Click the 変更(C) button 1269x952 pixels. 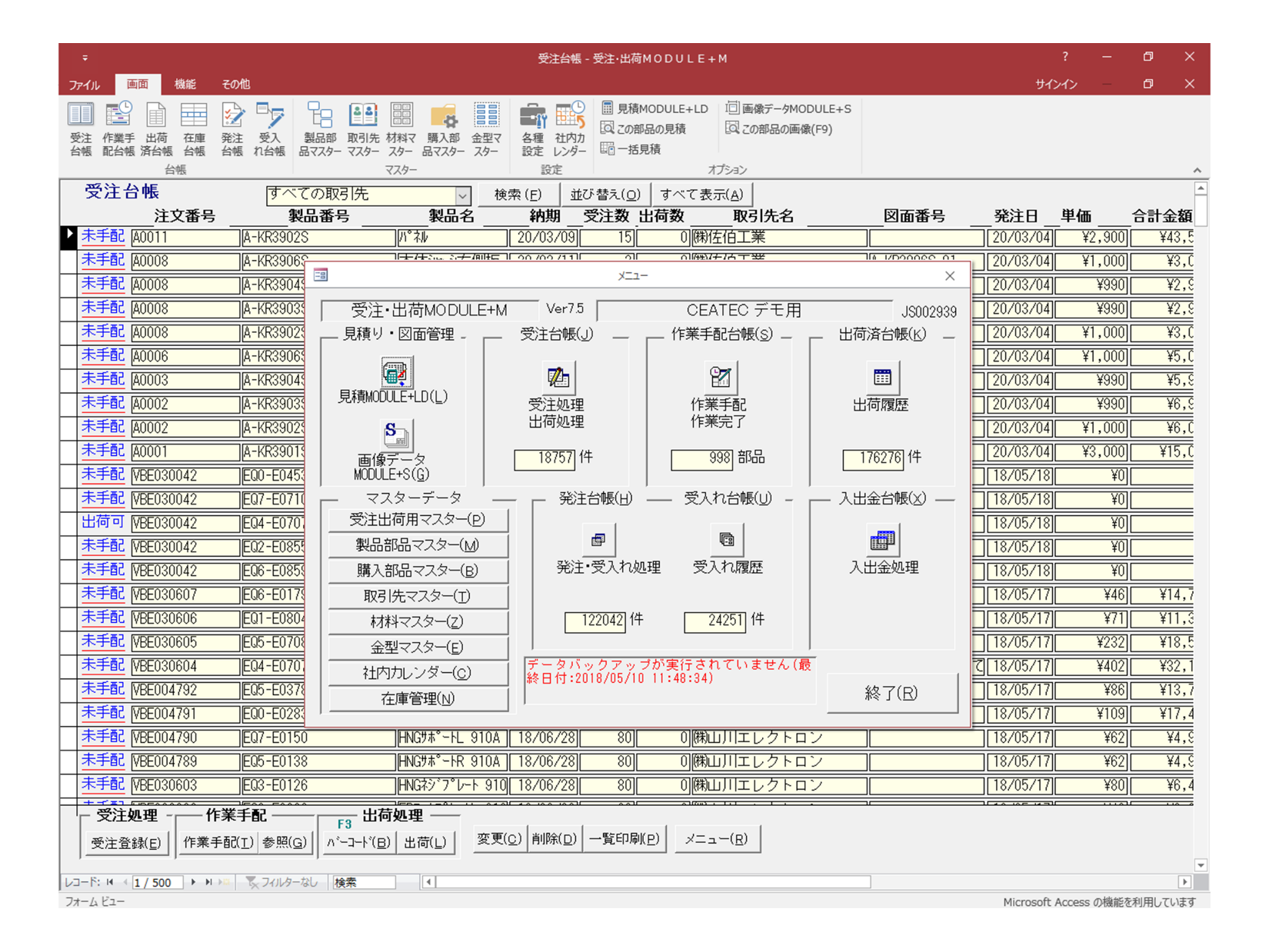coord(498,839)
